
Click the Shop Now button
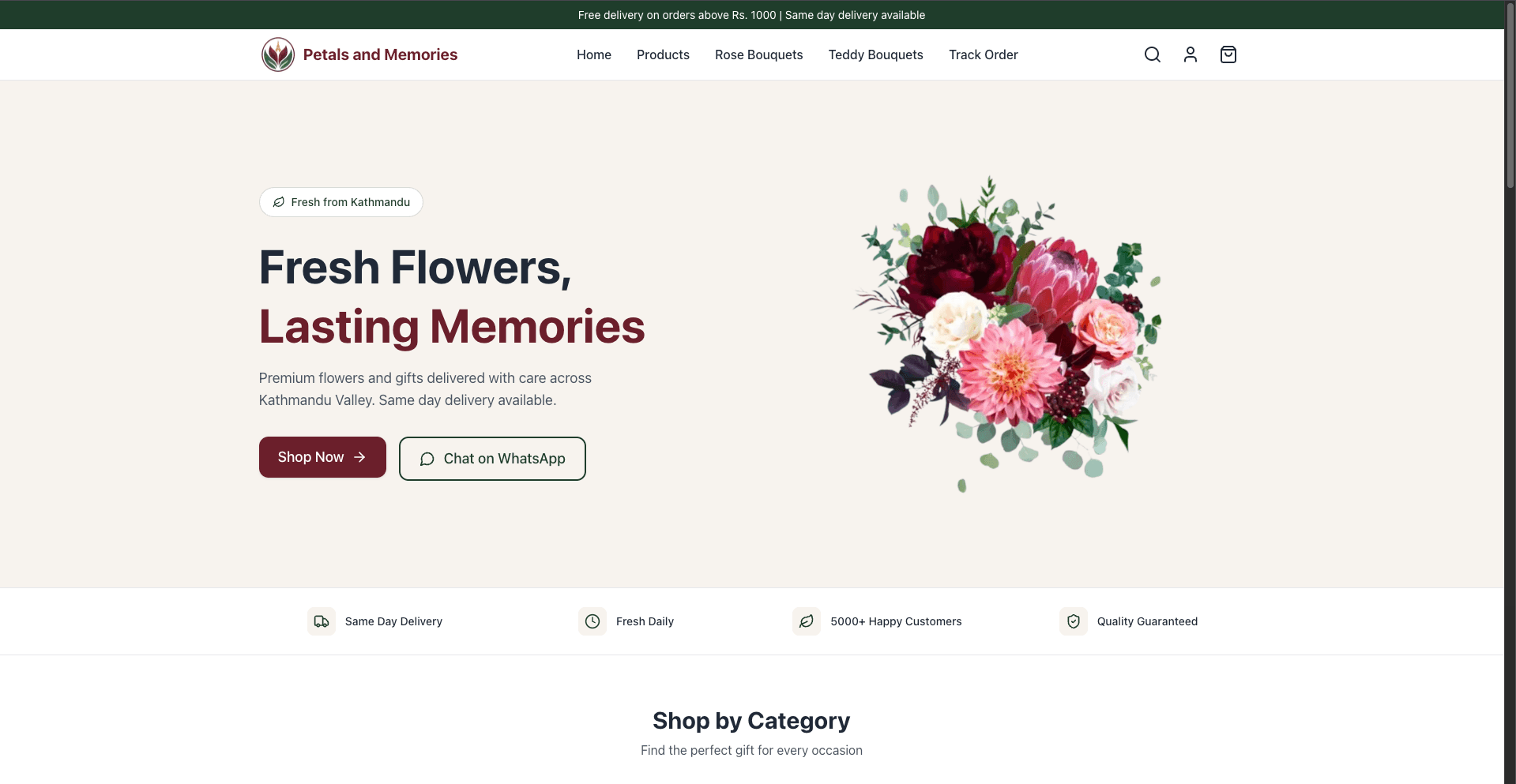(322, 457)
